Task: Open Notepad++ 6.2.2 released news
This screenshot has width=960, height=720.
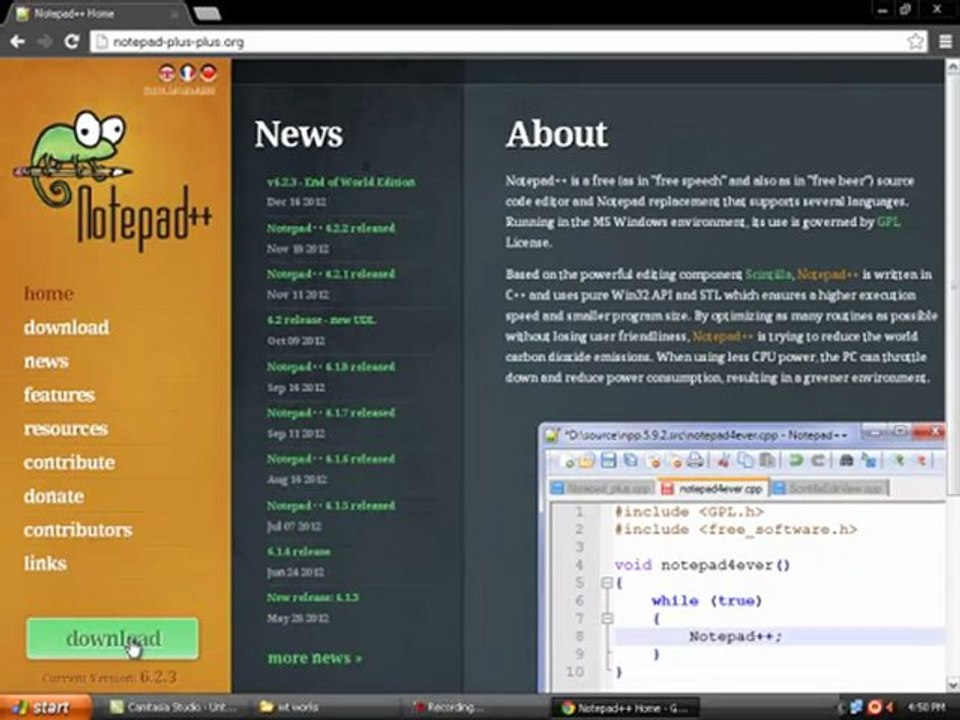Action: [331, 228]
